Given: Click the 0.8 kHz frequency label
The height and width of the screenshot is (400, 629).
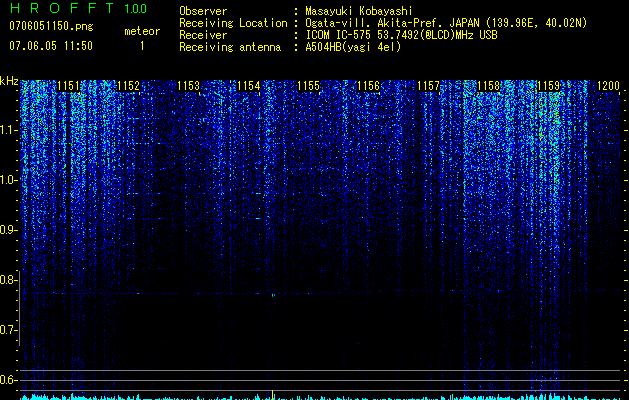Looking at the screenshot, I should (x=8, y=280).
